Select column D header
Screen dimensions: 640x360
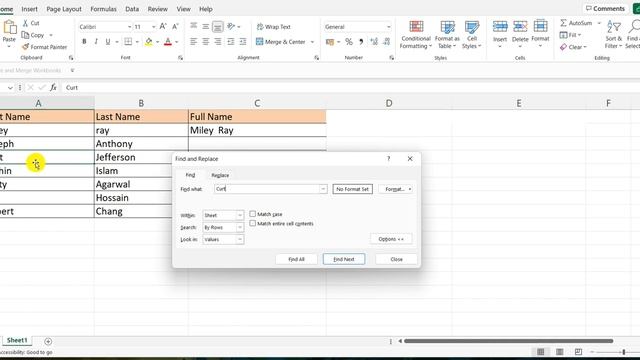[x=389, y=103]
